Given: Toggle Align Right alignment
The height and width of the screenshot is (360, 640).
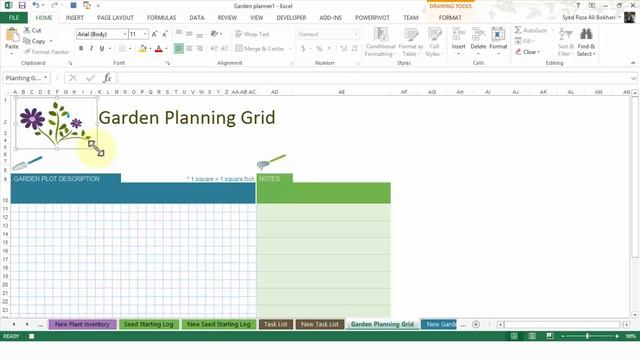Looking at the screenshot, I should pyautogui.click(x=200, y=49).
